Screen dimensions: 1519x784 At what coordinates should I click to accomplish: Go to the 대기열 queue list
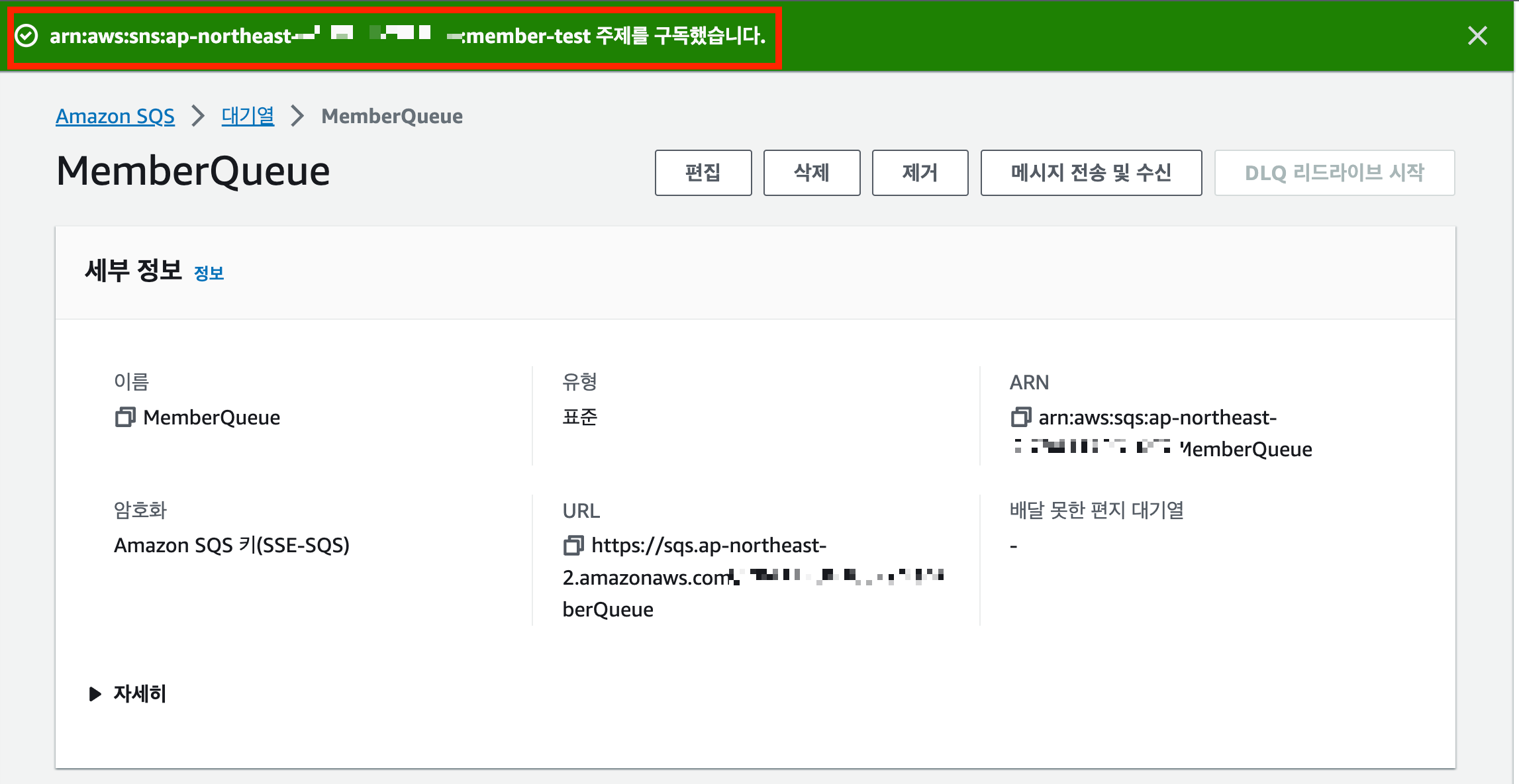click(x=247, y=116)
